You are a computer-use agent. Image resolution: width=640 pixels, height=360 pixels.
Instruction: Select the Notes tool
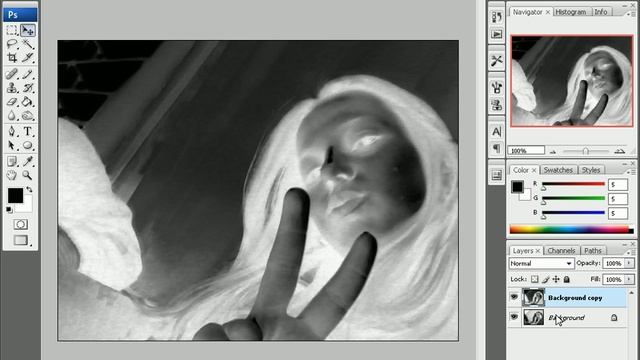tap(12, 161)
